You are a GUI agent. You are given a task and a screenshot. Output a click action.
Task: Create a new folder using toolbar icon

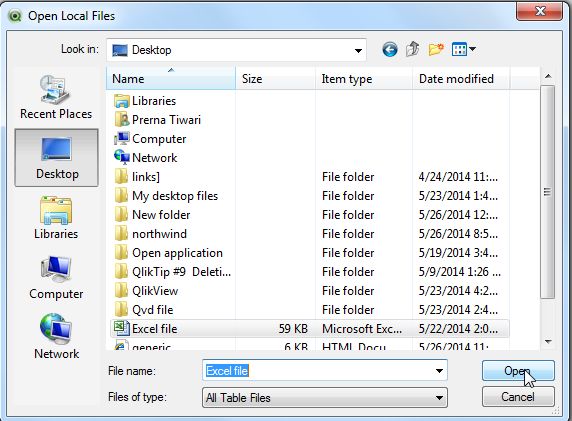coord(436,49)
